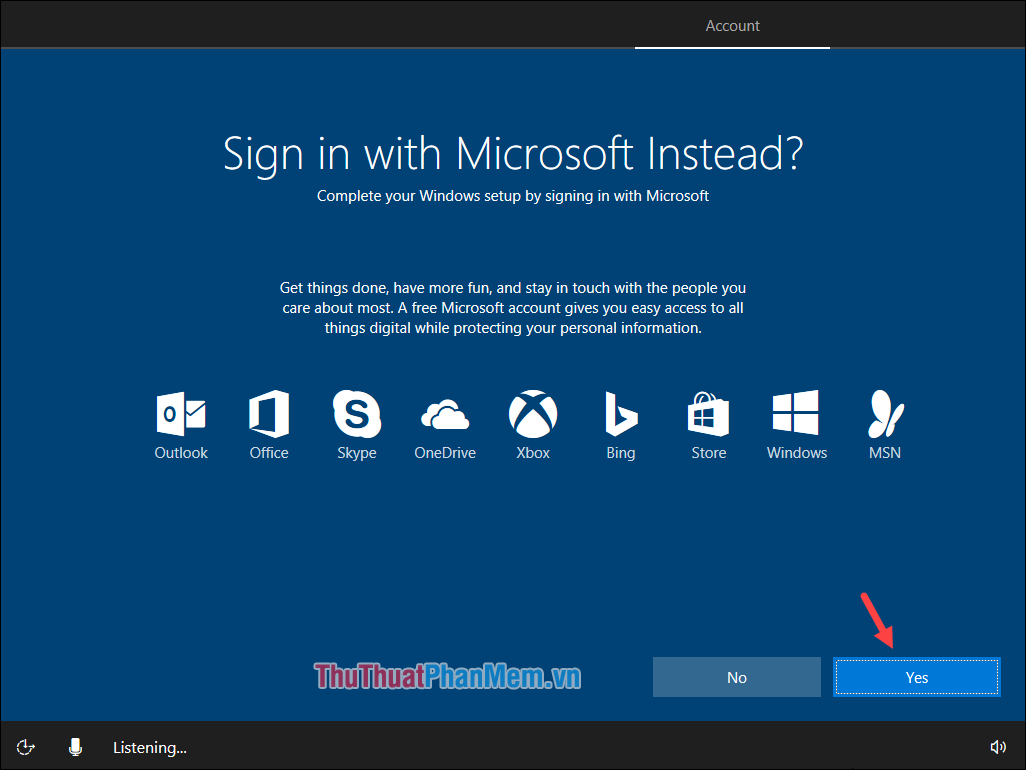Click the Outlook envelope icon

click(181, 412)
